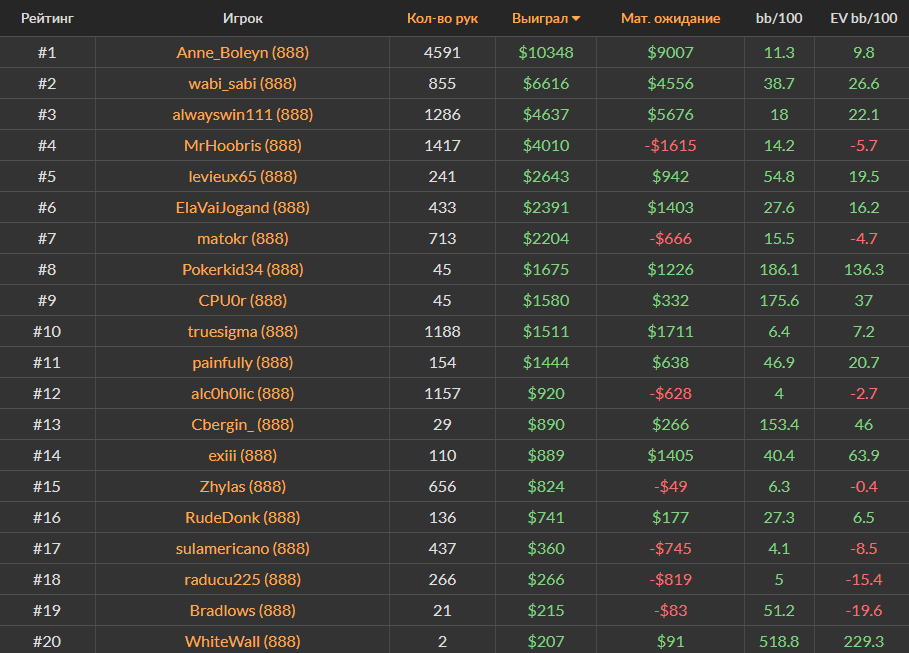The width and height of the screenshot is (909, 653).
Task: Select the Игрок column header
Action: (x=243, y=19)
